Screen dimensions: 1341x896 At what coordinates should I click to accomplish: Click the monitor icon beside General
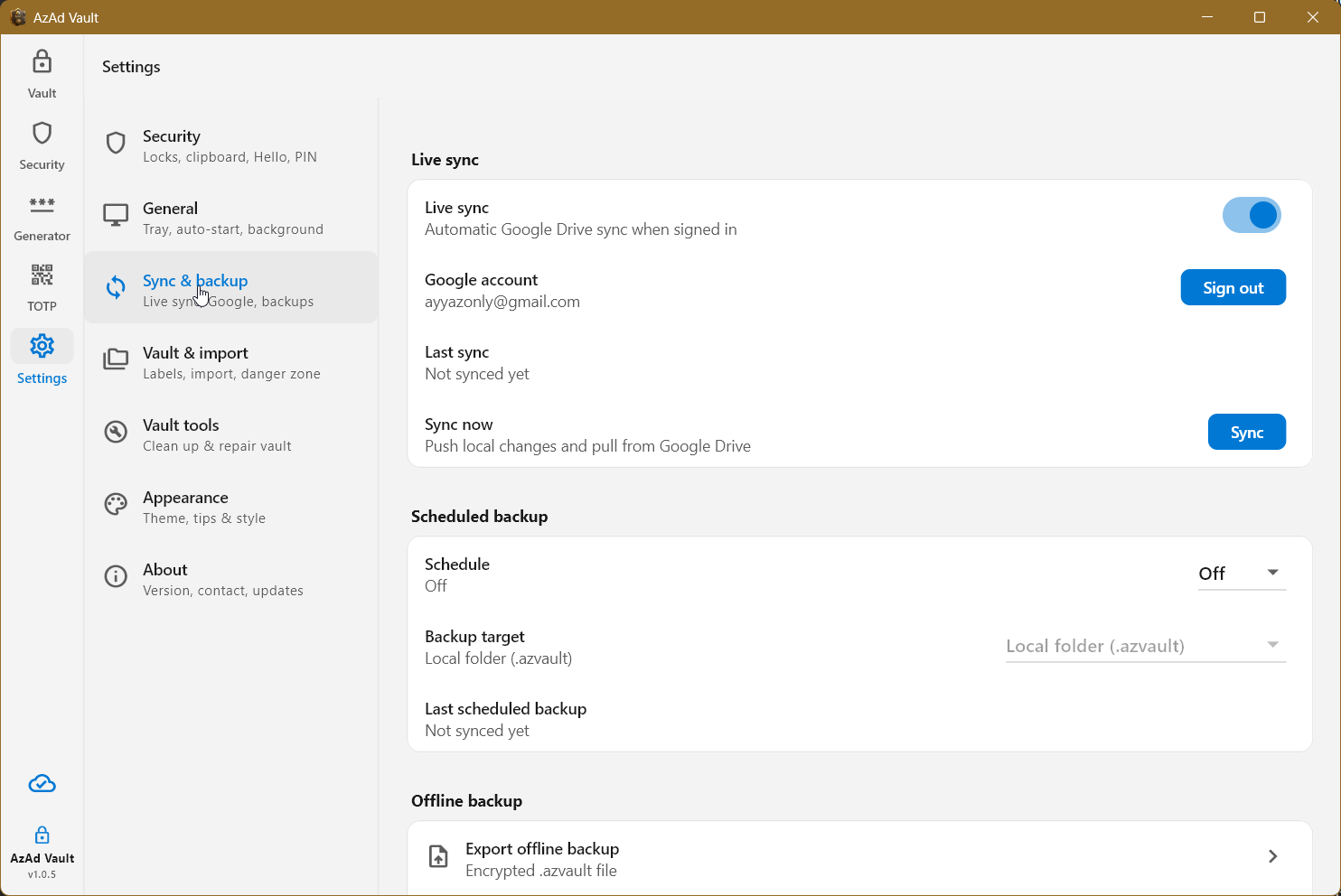(x=116, y=215)
